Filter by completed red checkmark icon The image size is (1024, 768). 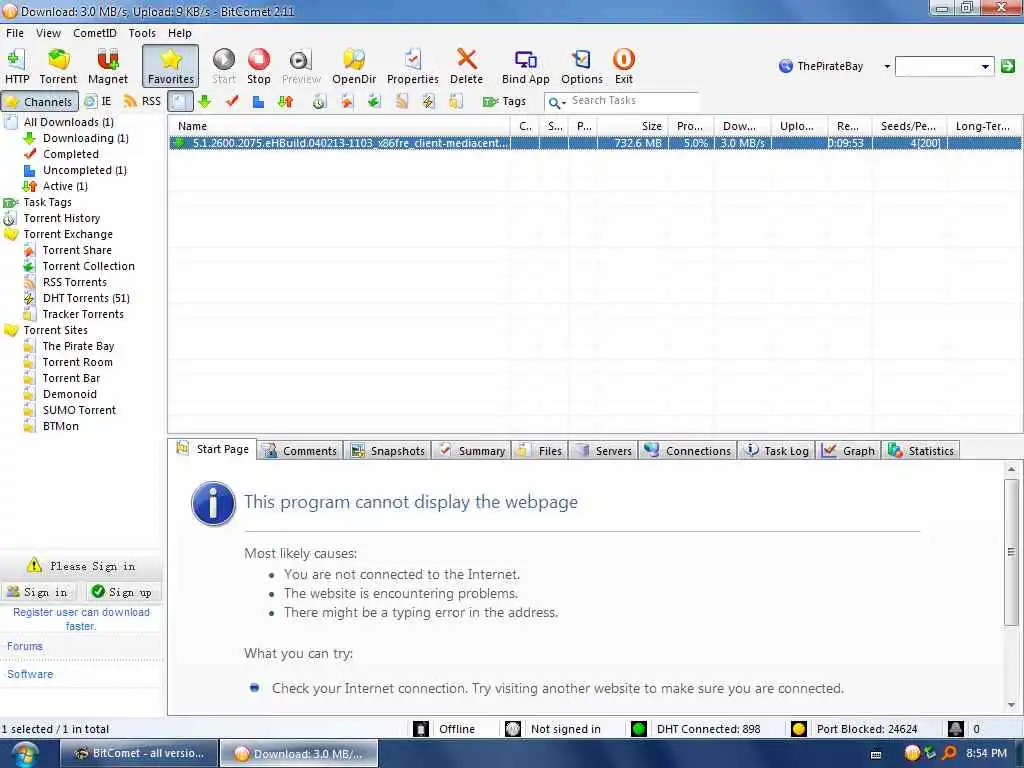tap(232, 101)
